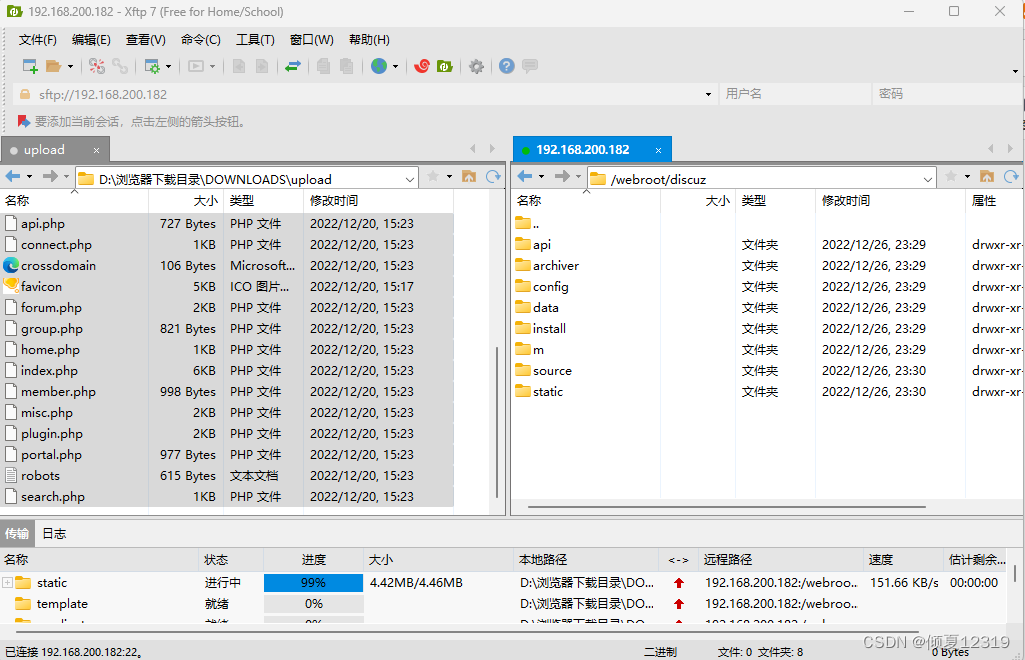This screenshot has height=660, width=1025.
Task: Switch to the 192.168.200.182 remote tab
Action: point(582,150)
